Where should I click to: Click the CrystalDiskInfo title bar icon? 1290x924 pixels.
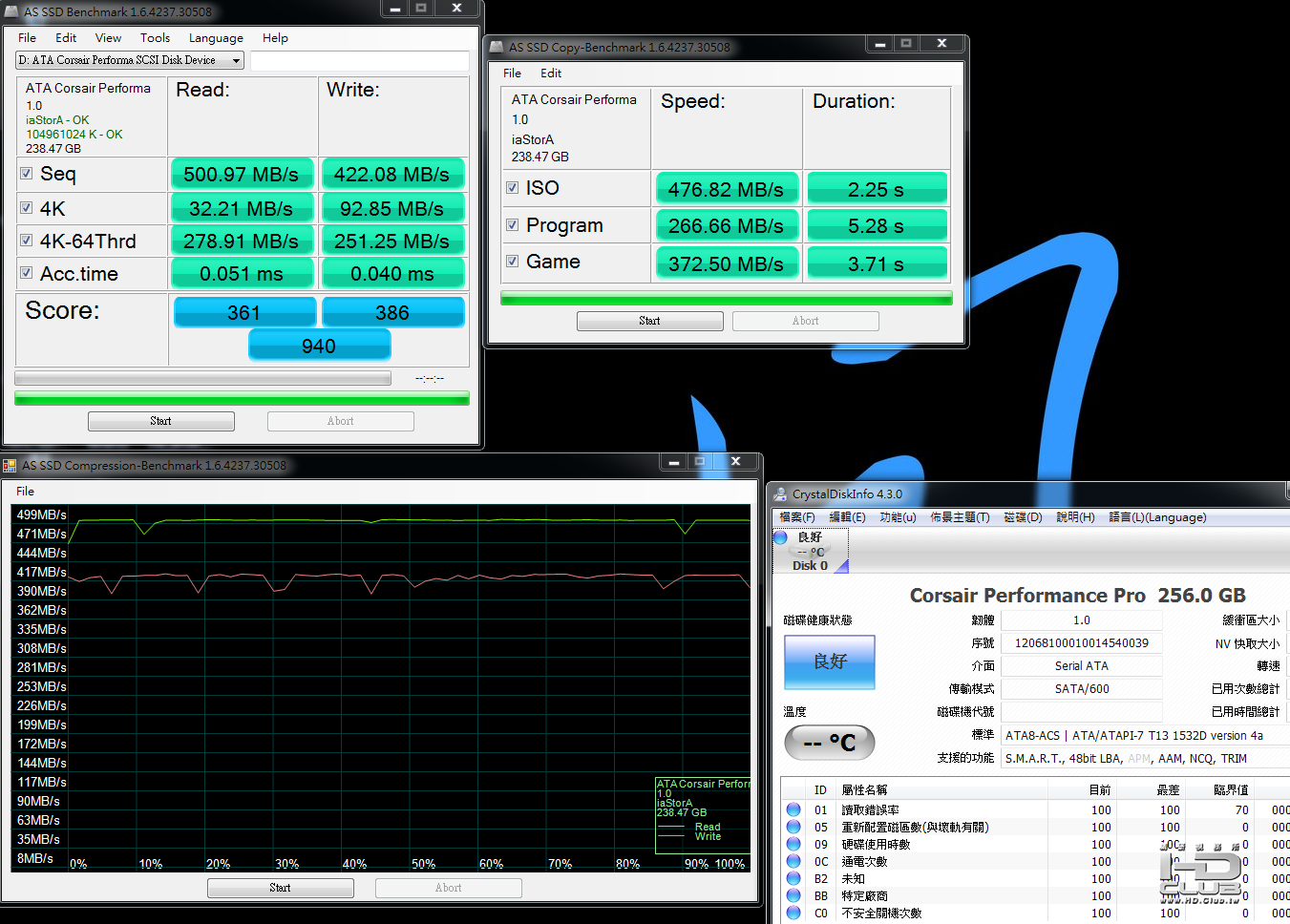(780, 494)
